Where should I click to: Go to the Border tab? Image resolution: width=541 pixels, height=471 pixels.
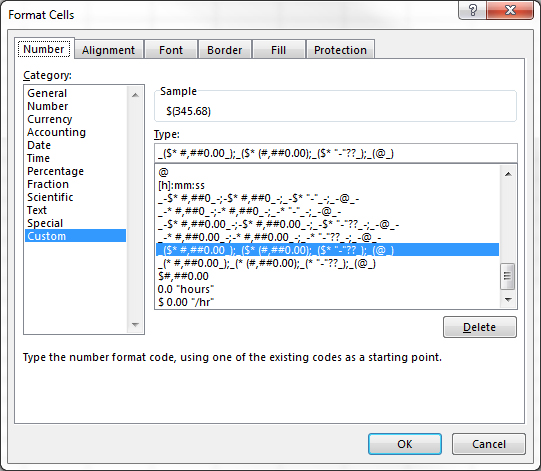pyautogui.click(x=225, y=50)
